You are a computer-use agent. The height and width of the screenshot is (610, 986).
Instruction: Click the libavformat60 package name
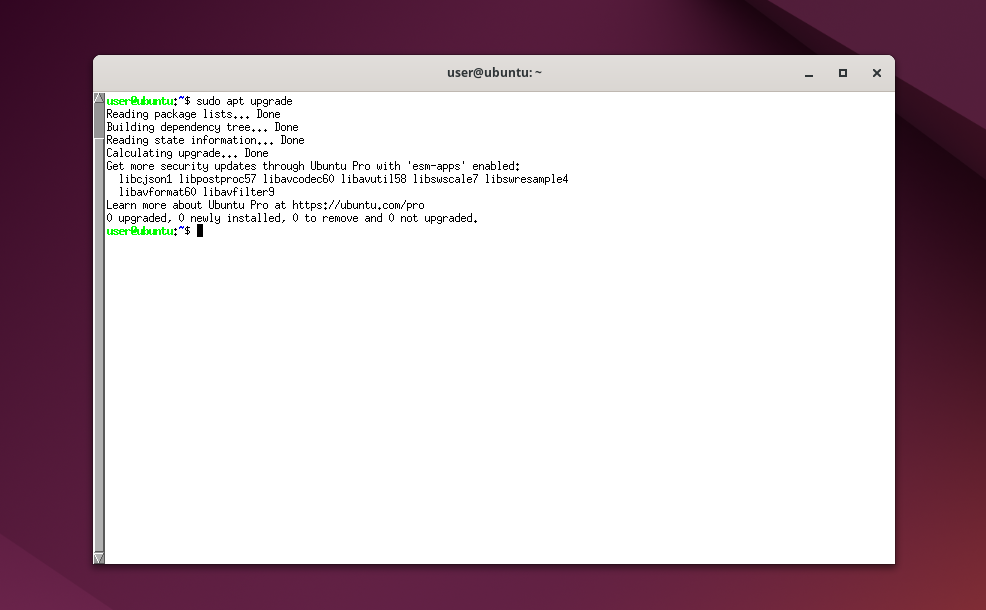coord(157,192)
